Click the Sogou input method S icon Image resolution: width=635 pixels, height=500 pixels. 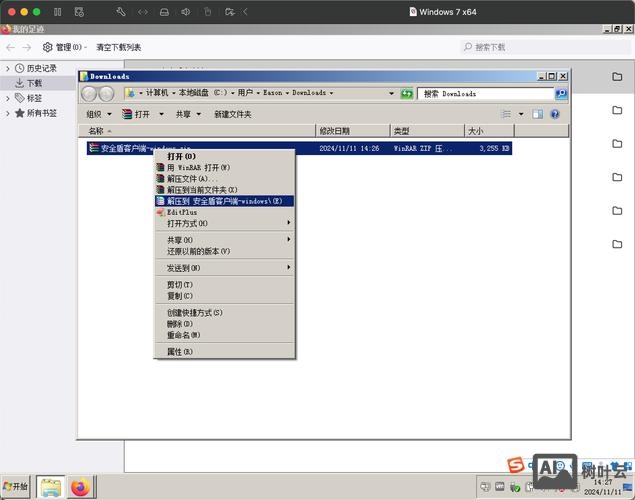click(516, 465)
